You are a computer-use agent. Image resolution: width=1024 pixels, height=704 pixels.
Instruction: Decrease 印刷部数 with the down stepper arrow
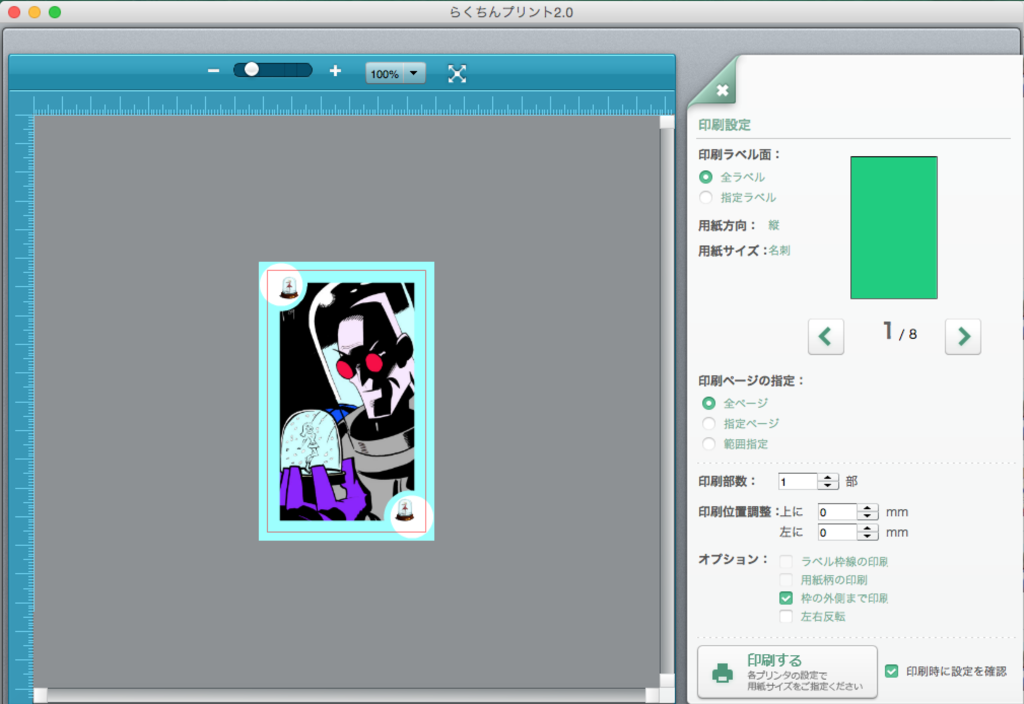[827, 486]
